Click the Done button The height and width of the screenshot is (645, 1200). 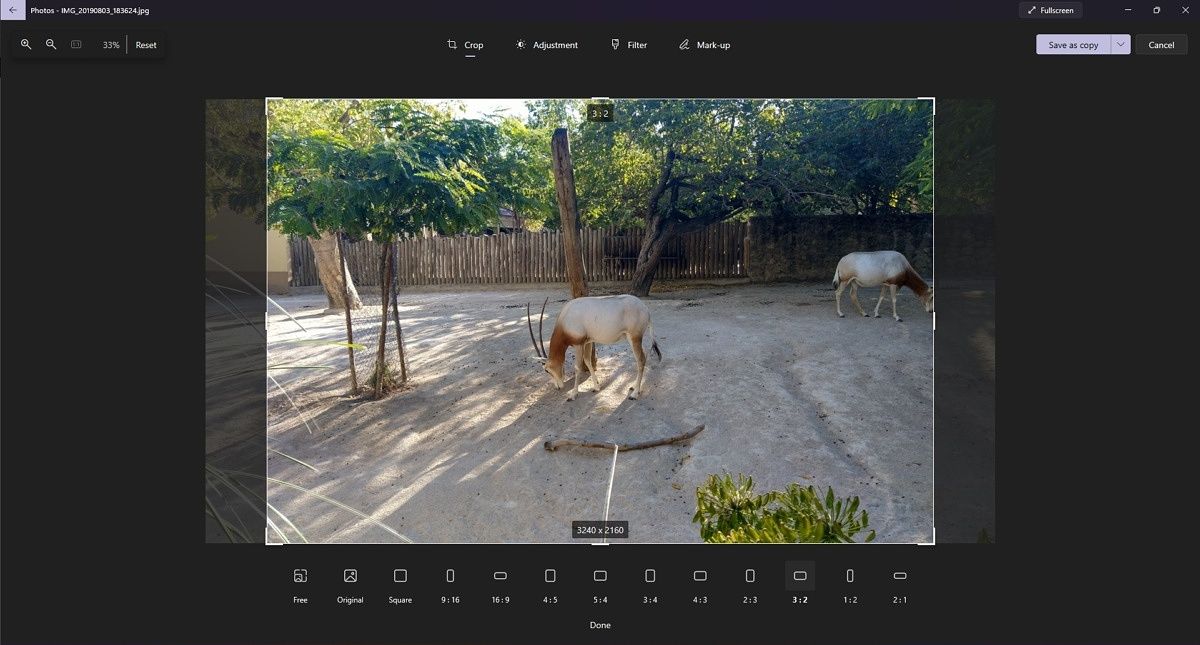tap(600, 624)
